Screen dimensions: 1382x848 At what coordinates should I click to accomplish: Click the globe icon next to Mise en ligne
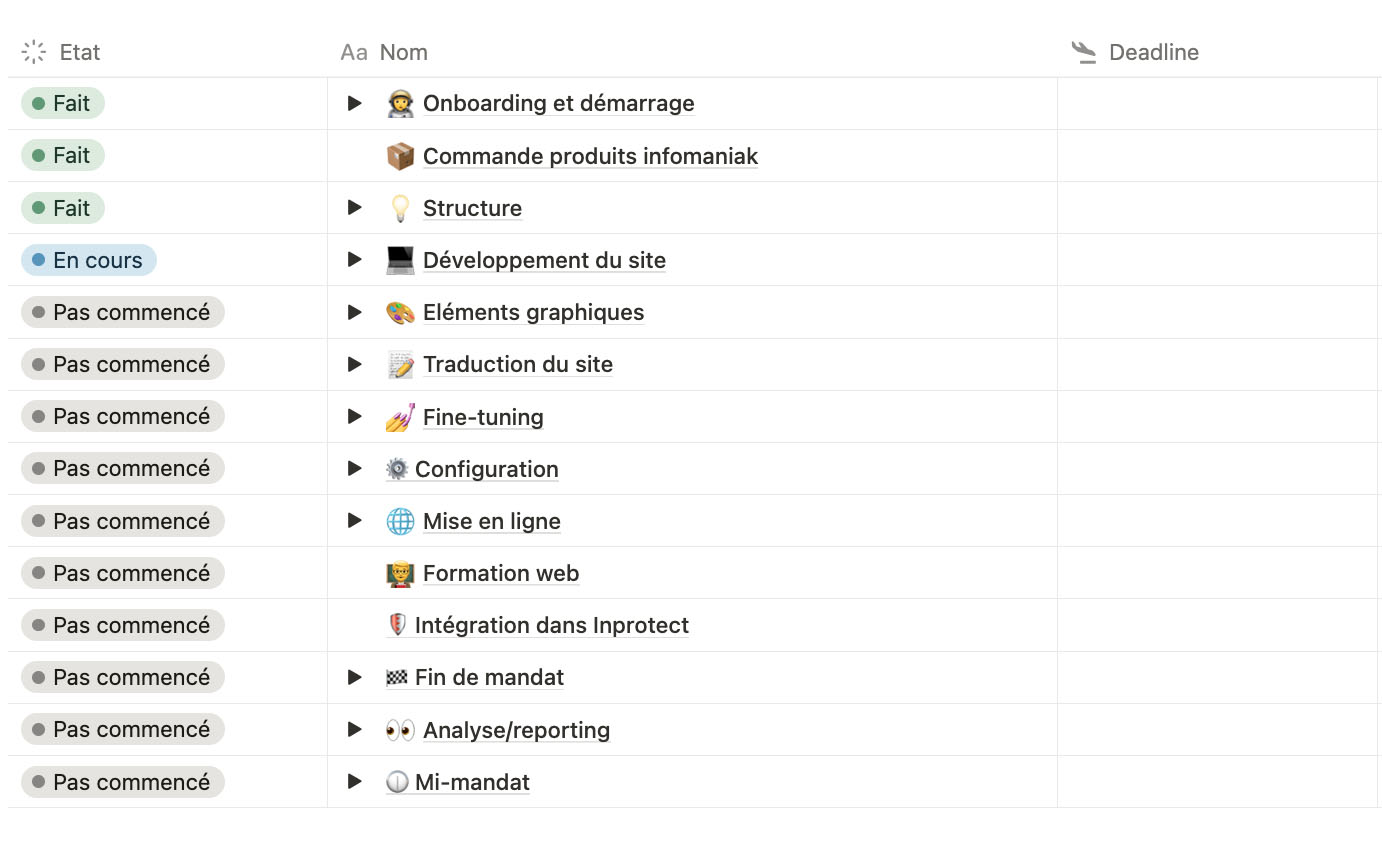coord(400,521)
